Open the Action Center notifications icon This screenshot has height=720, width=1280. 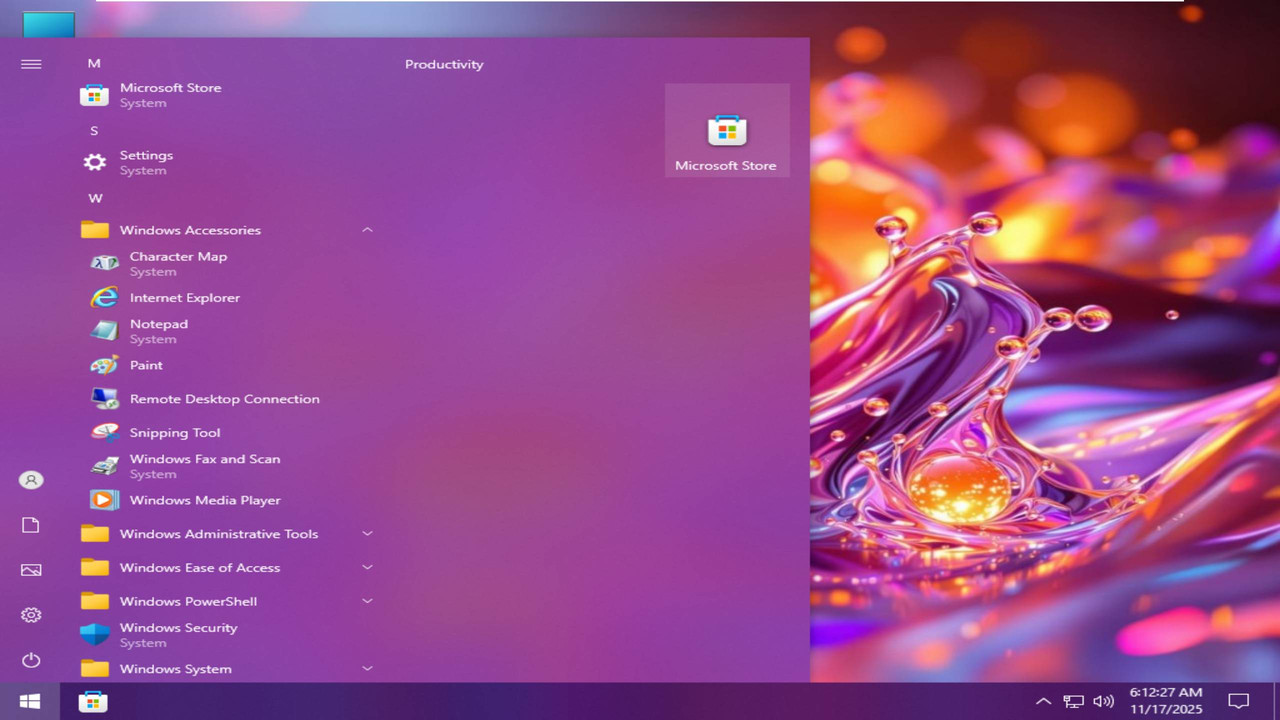pos(1239,701)
